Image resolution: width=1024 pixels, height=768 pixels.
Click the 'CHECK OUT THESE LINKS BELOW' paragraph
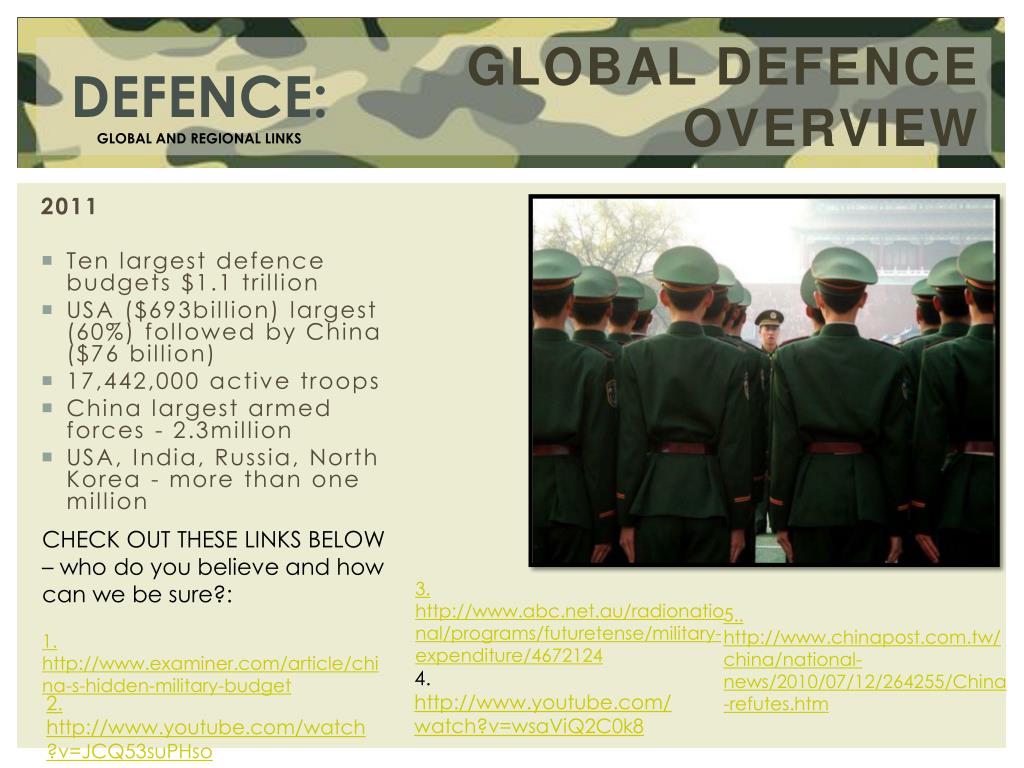point(213,567)
